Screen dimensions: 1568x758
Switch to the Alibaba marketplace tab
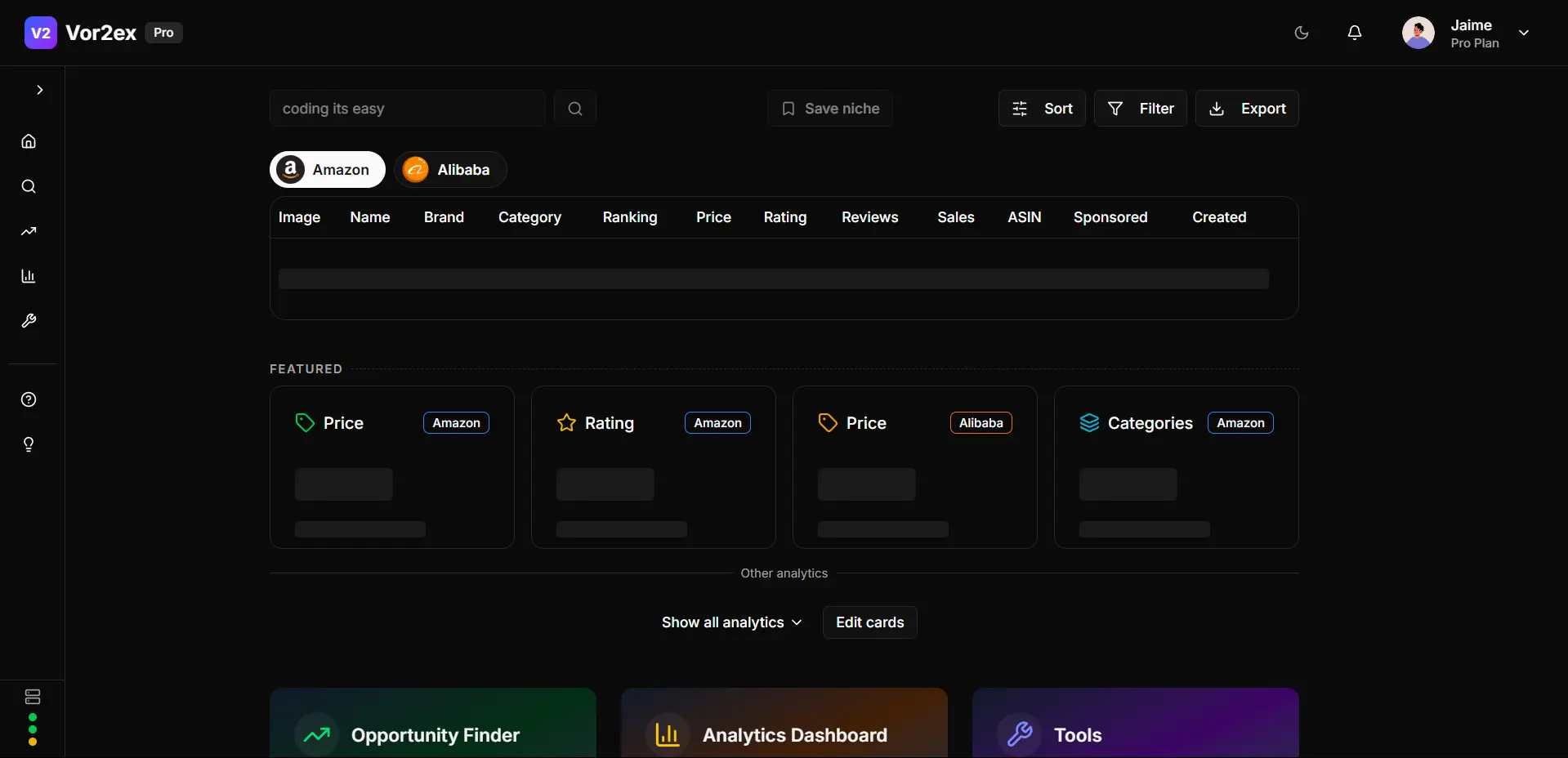[x=450, y=170]
